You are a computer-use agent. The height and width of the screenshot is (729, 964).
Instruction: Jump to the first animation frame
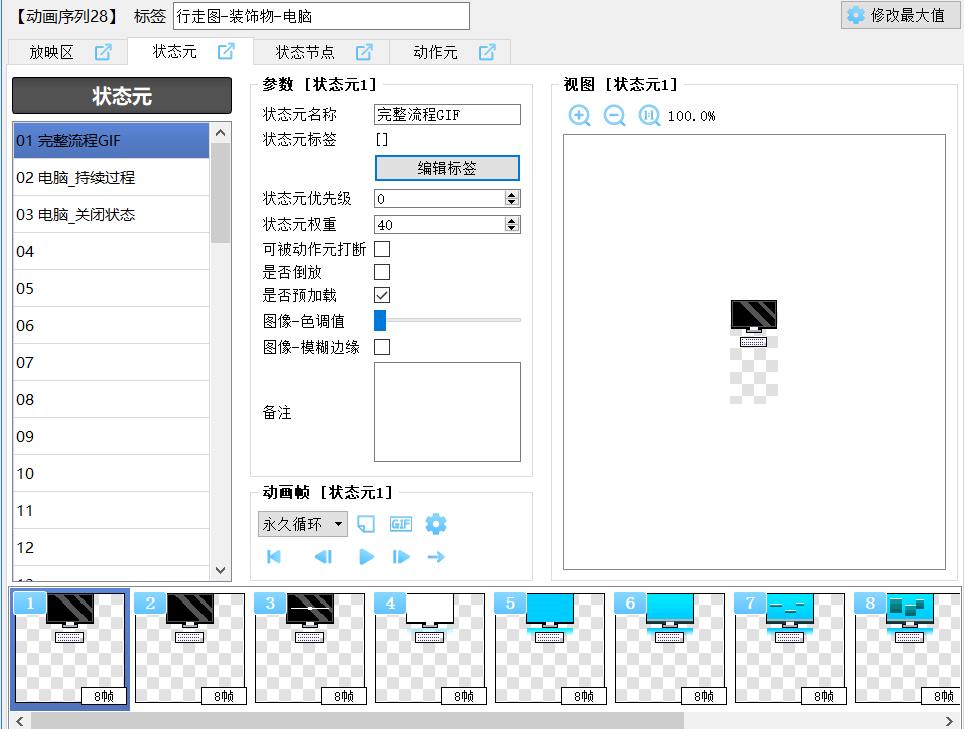click(274, 557)
